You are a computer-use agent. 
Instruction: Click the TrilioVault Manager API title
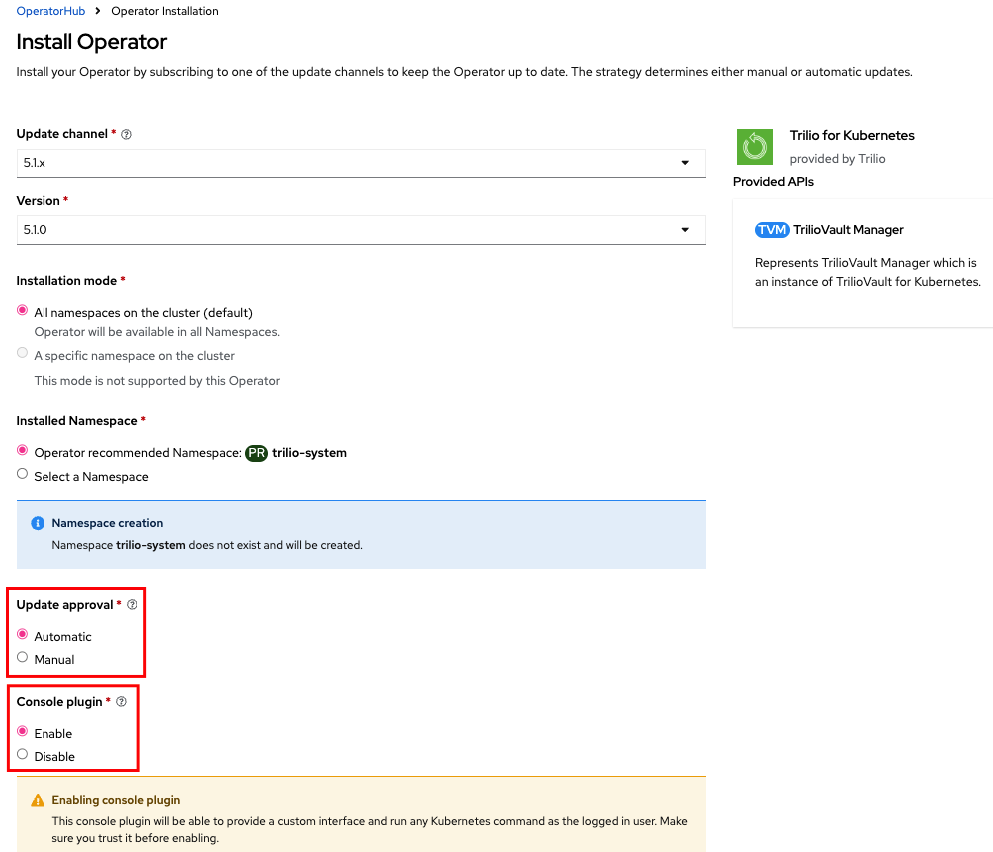click(x=848, y=230)
